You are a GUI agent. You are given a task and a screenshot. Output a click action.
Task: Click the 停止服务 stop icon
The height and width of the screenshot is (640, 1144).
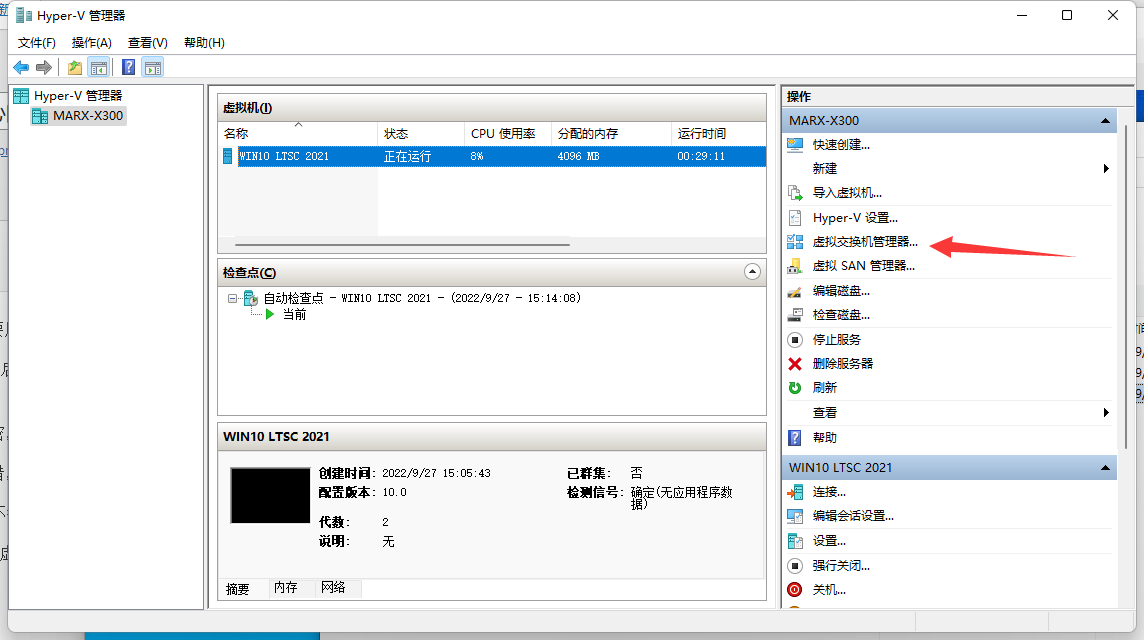point(795,340)
